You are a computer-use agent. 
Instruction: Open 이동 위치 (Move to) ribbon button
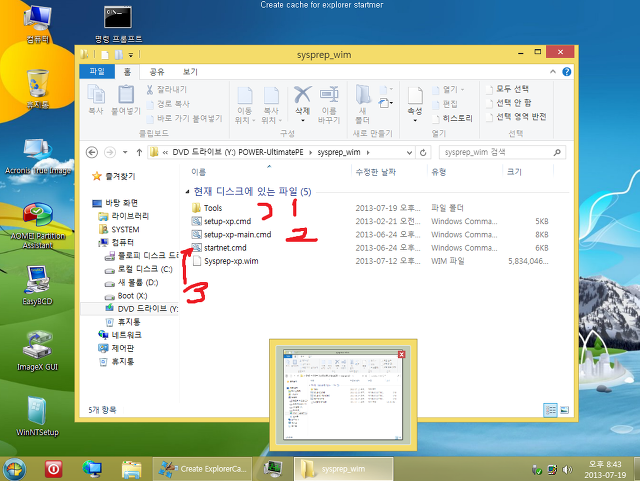(244, 105)
